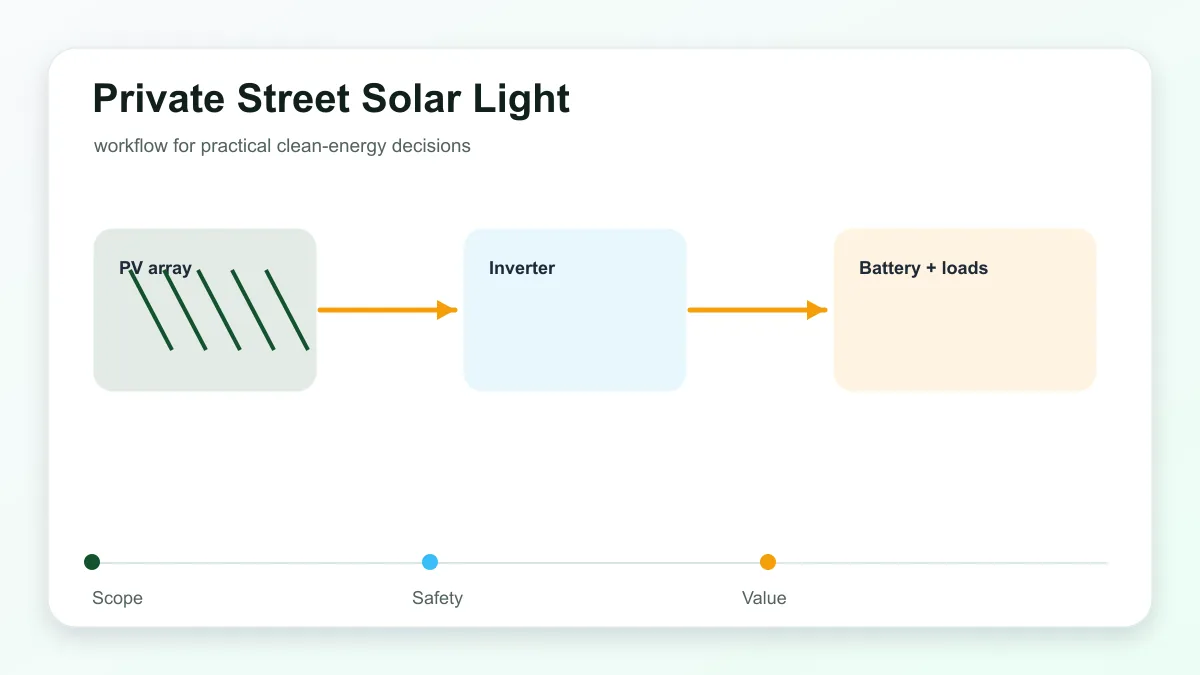Click the title Private Street Solar Light
1200x675 pixels.
pos(331,100)
